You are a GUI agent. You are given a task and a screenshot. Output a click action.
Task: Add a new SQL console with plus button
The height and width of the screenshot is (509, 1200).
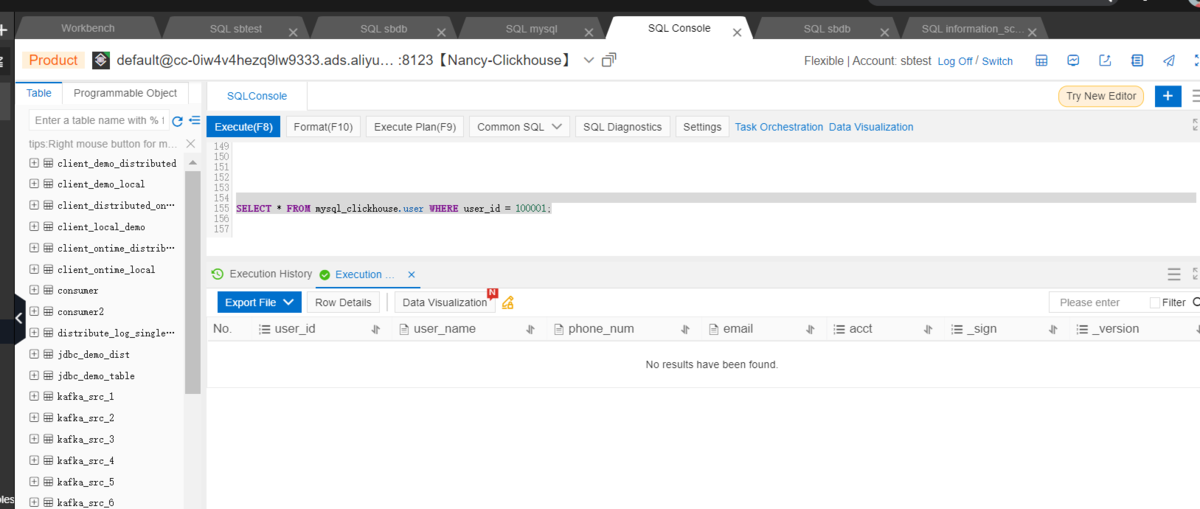(1167, 96)
